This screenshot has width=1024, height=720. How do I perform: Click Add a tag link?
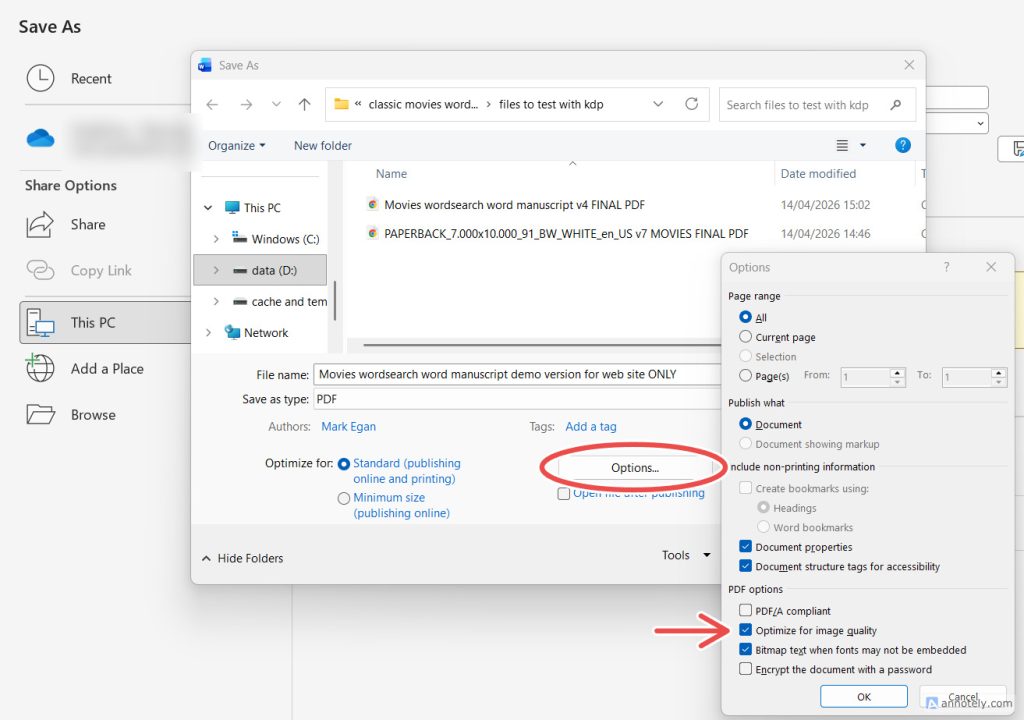(x=590, y=427)
